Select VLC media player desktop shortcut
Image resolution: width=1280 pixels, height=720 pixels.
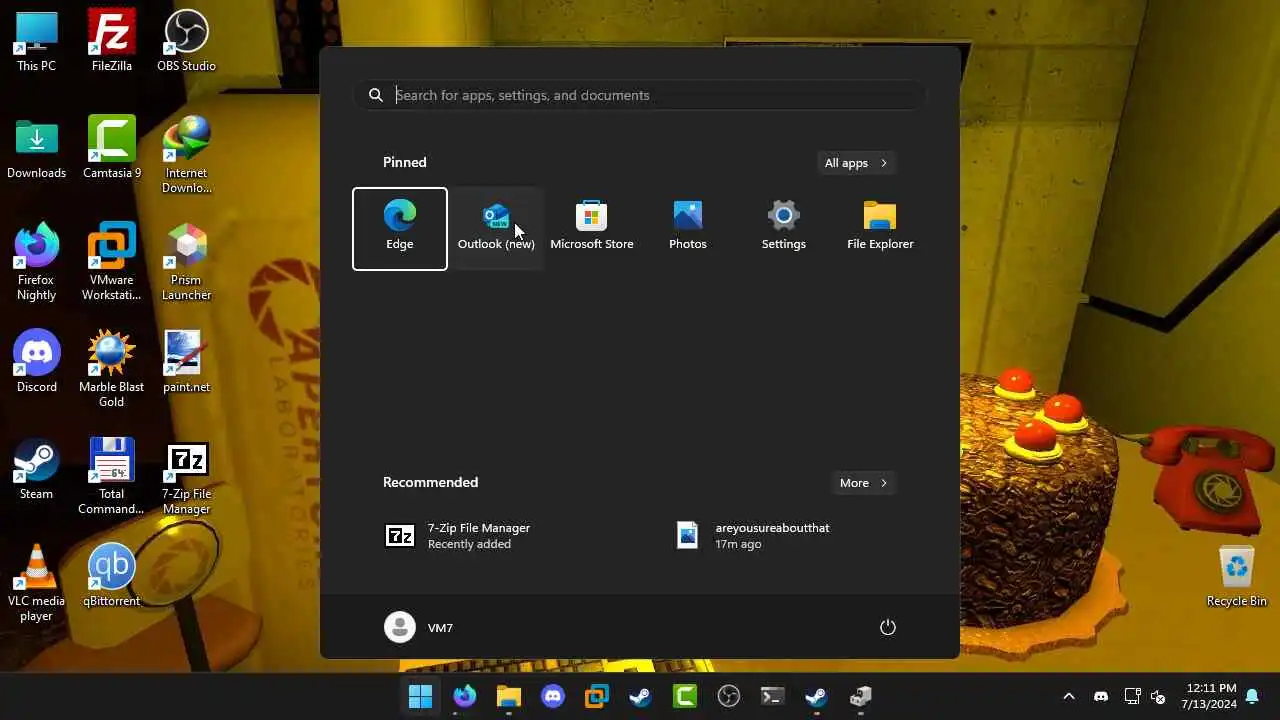pos(36,584)
